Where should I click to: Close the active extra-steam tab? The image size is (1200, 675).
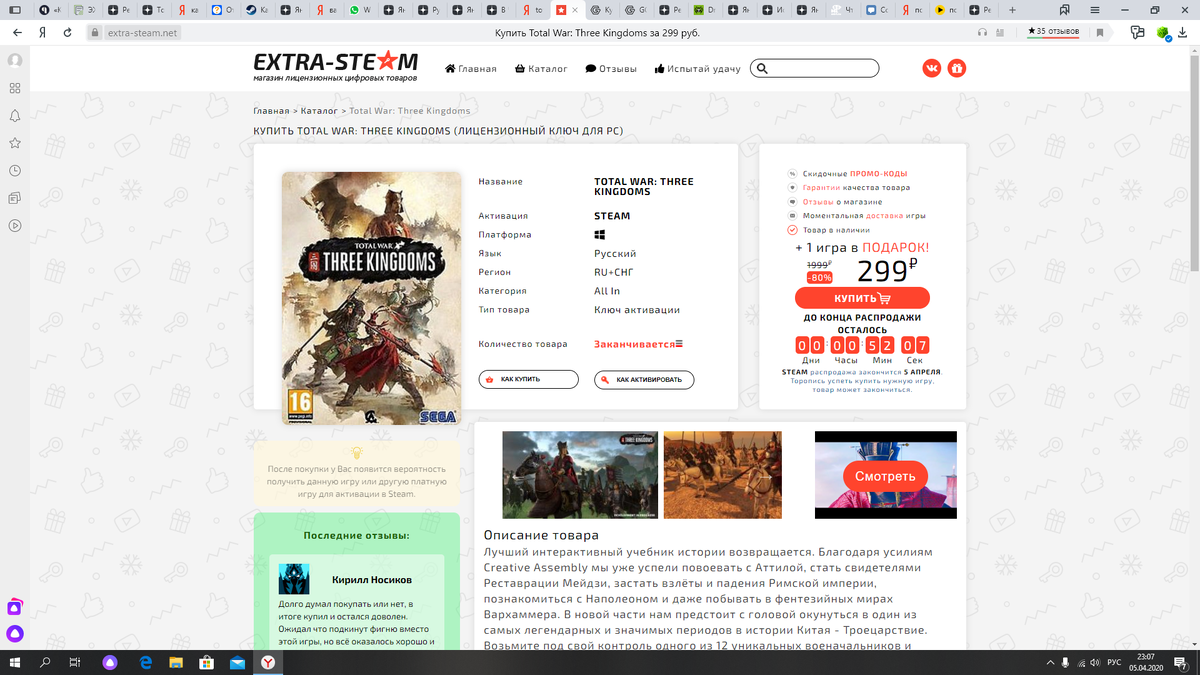574,10
